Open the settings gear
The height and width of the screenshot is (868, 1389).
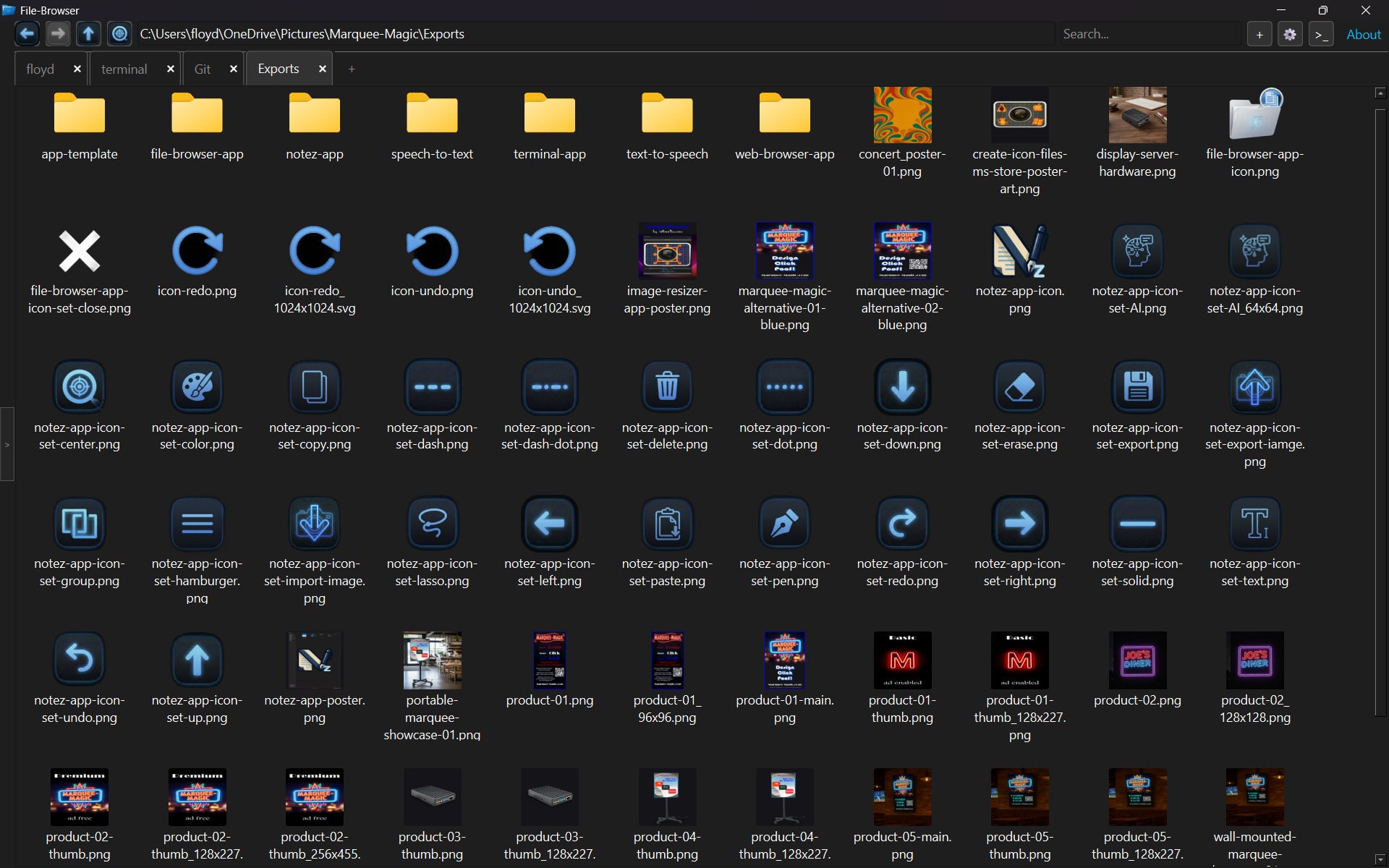coord(1290,34)
